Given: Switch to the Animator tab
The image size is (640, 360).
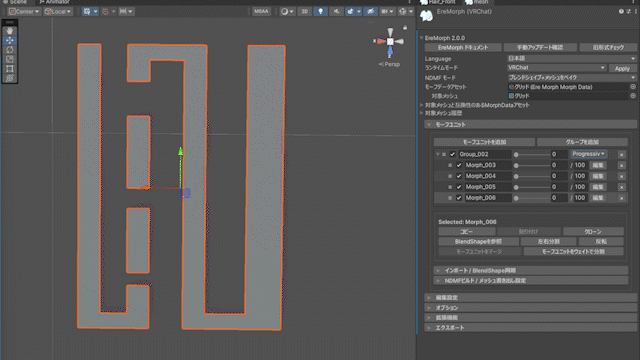Looking at the screenshot, I should click(x=55, y=2).
